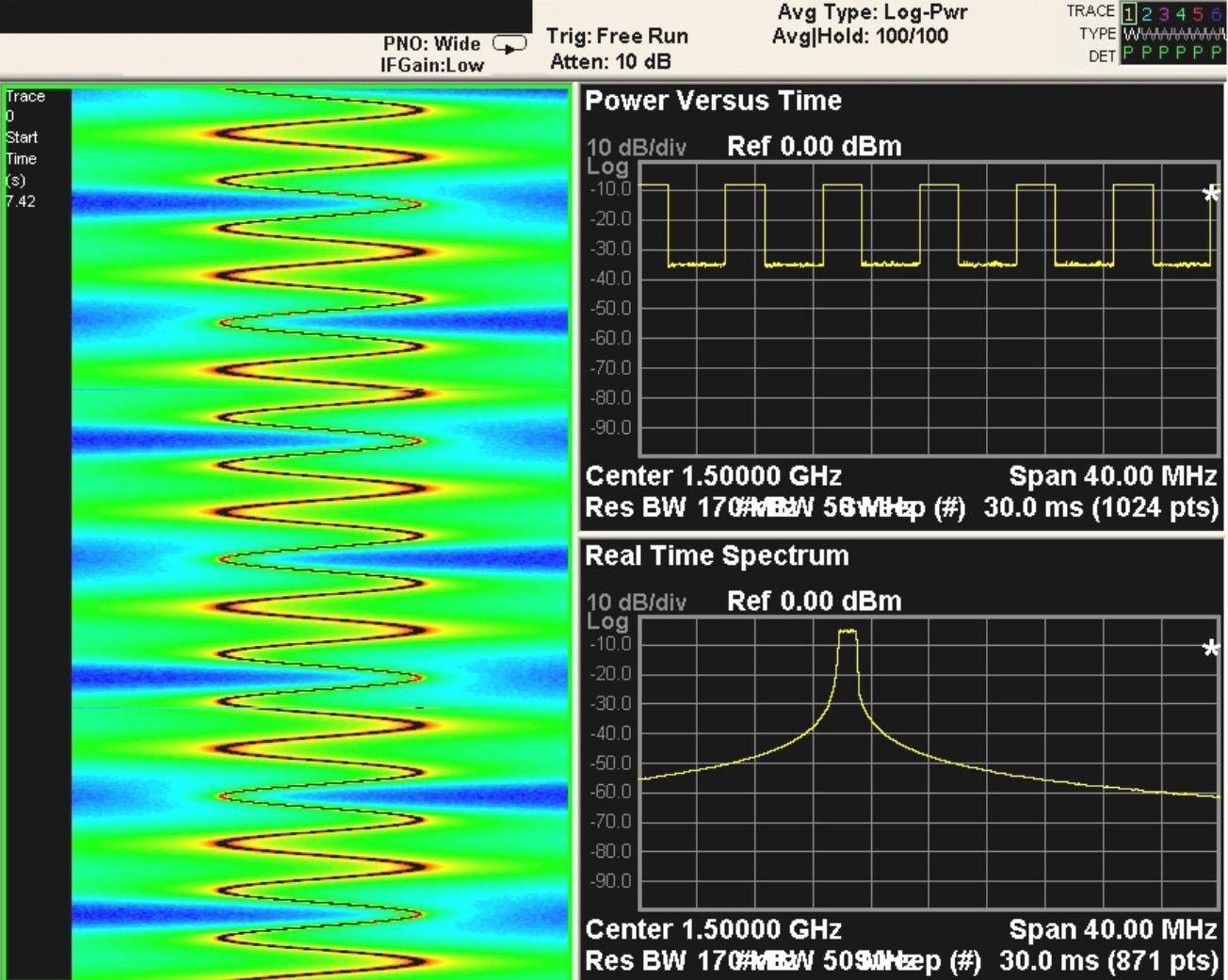Click 'Res BW' readout under Power Versus Time
The height and width of the screenshot is (980, 1228).
[x=690, y=507]
